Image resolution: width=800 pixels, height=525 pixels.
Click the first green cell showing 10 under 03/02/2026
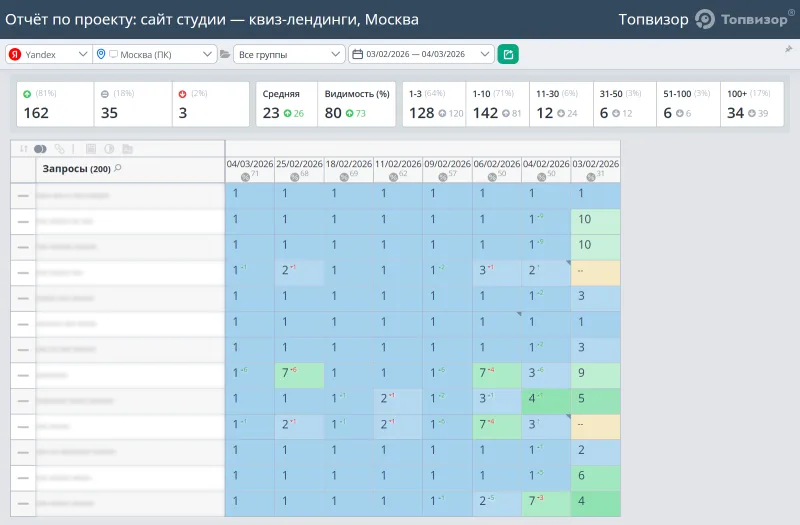pos(595,221)
